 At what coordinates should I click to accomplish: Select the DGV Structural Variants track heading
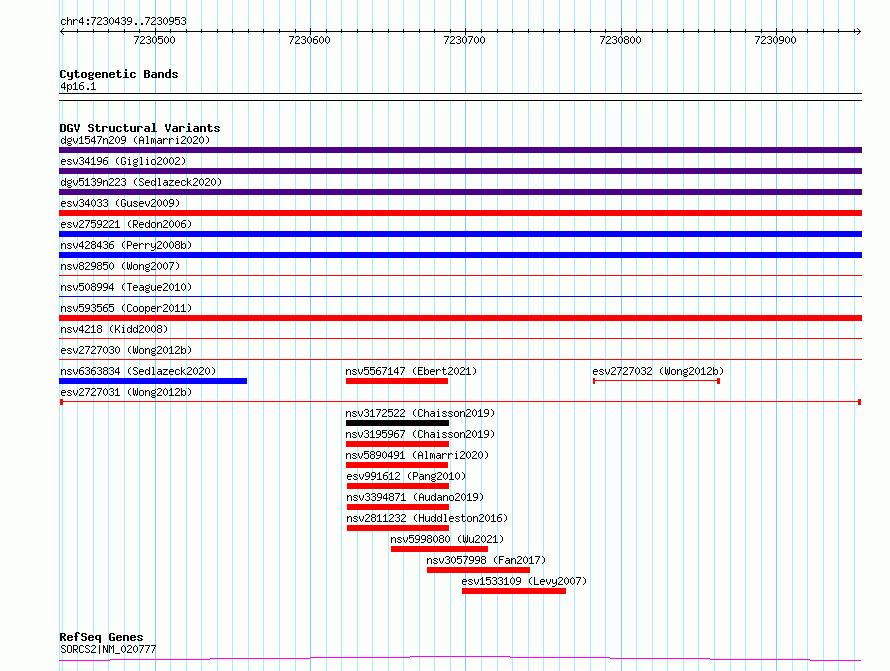[140, 128]
